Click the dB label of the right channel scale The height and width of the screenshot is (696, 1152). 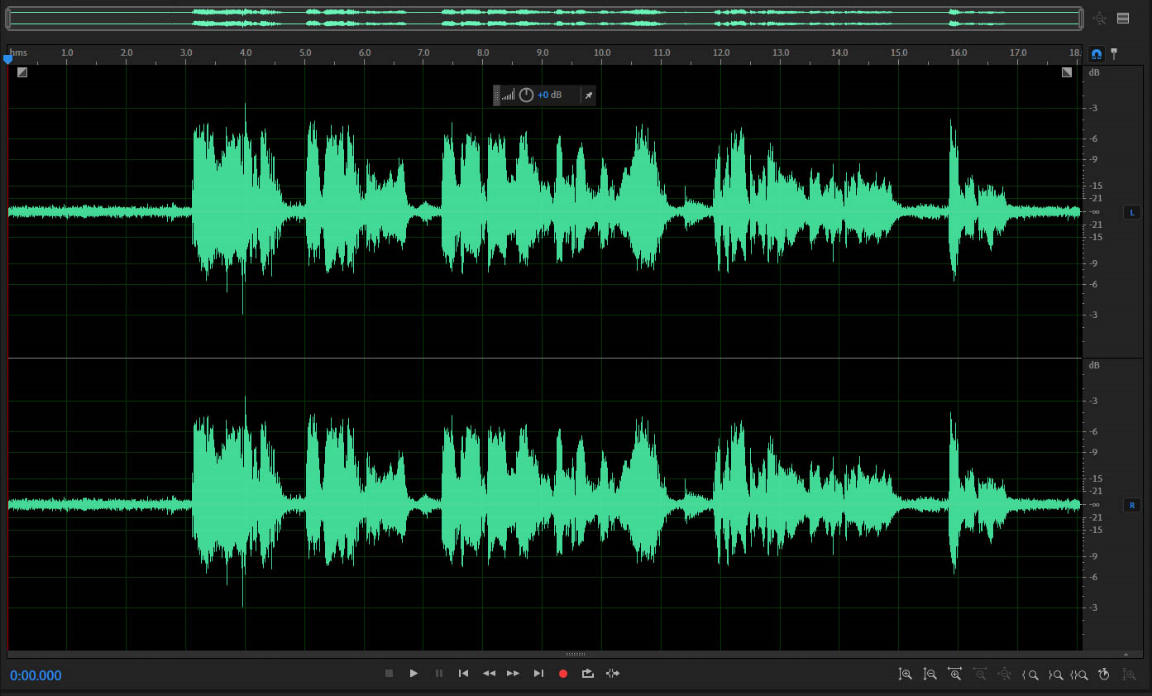point(1094,365)
